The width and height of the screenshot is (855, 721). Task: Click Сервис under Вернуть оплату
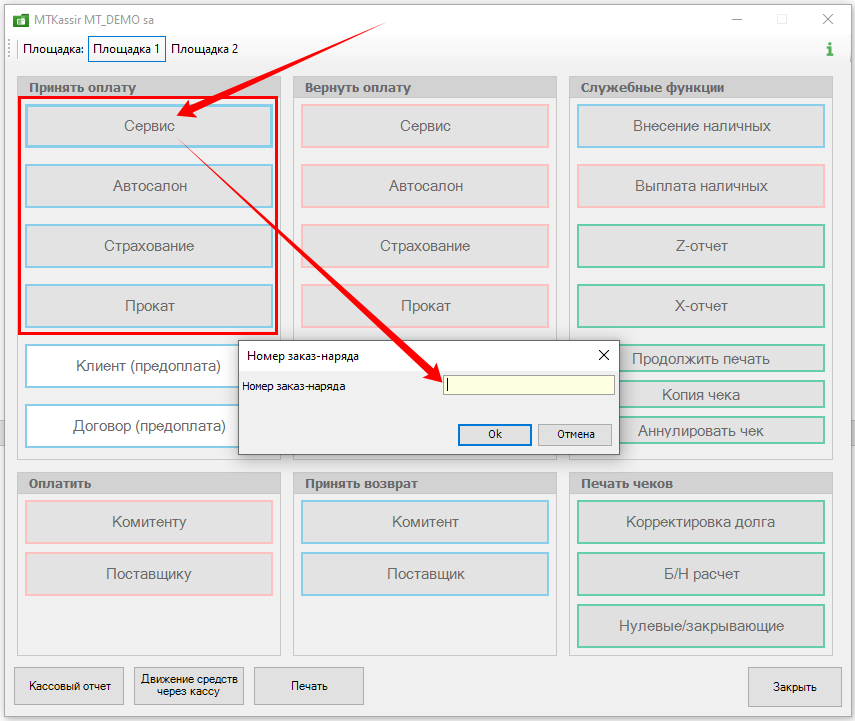[x=425, y=126]
